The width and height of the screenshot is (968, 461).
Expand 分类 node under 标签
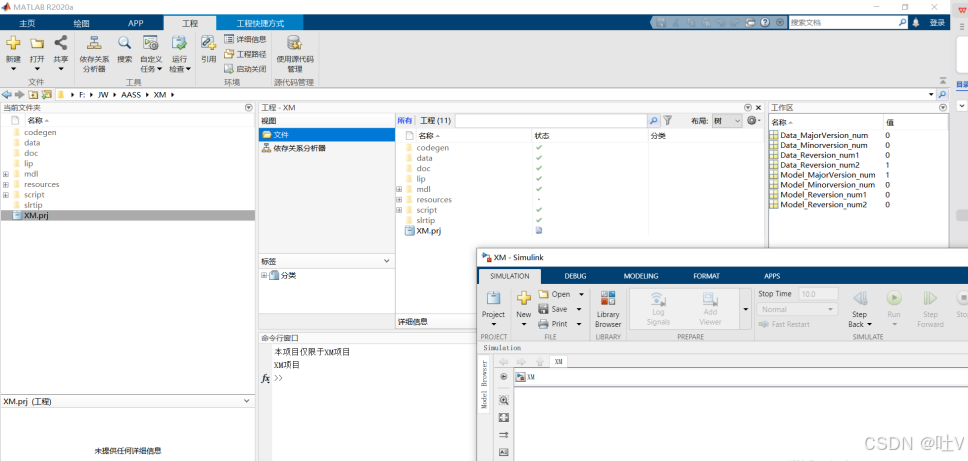(264, 275)
